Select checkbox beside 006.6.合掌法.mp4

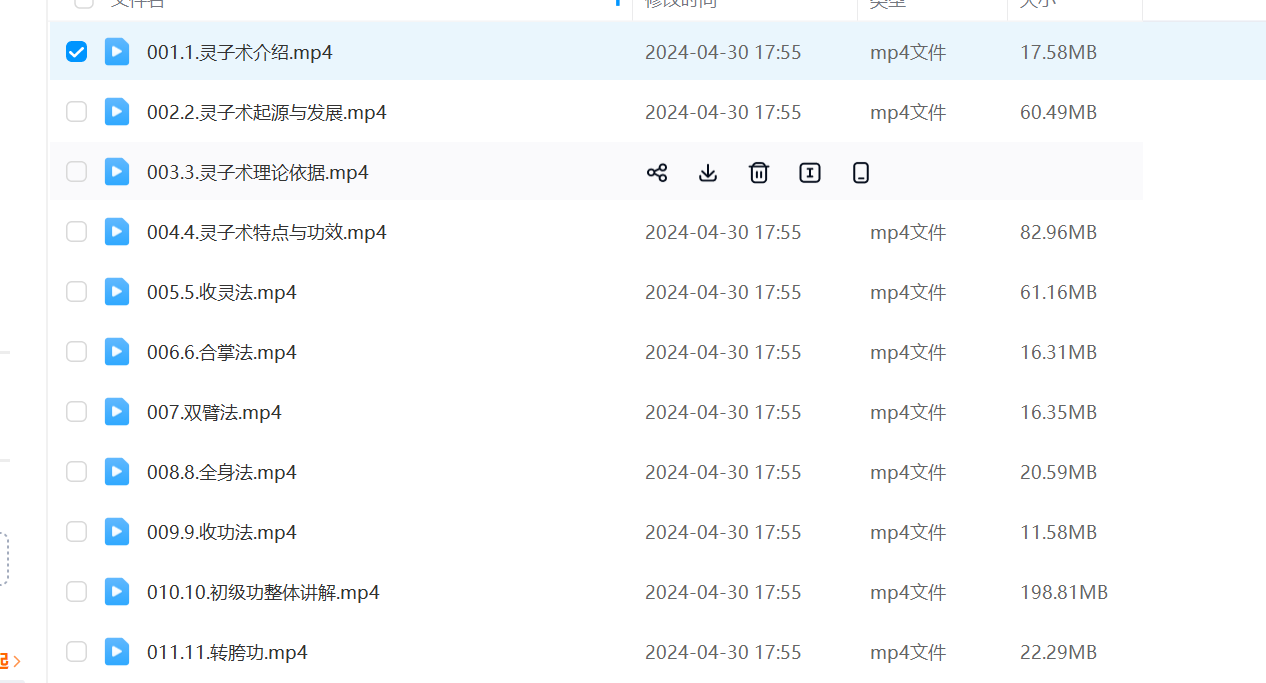[x=77, y=352]
